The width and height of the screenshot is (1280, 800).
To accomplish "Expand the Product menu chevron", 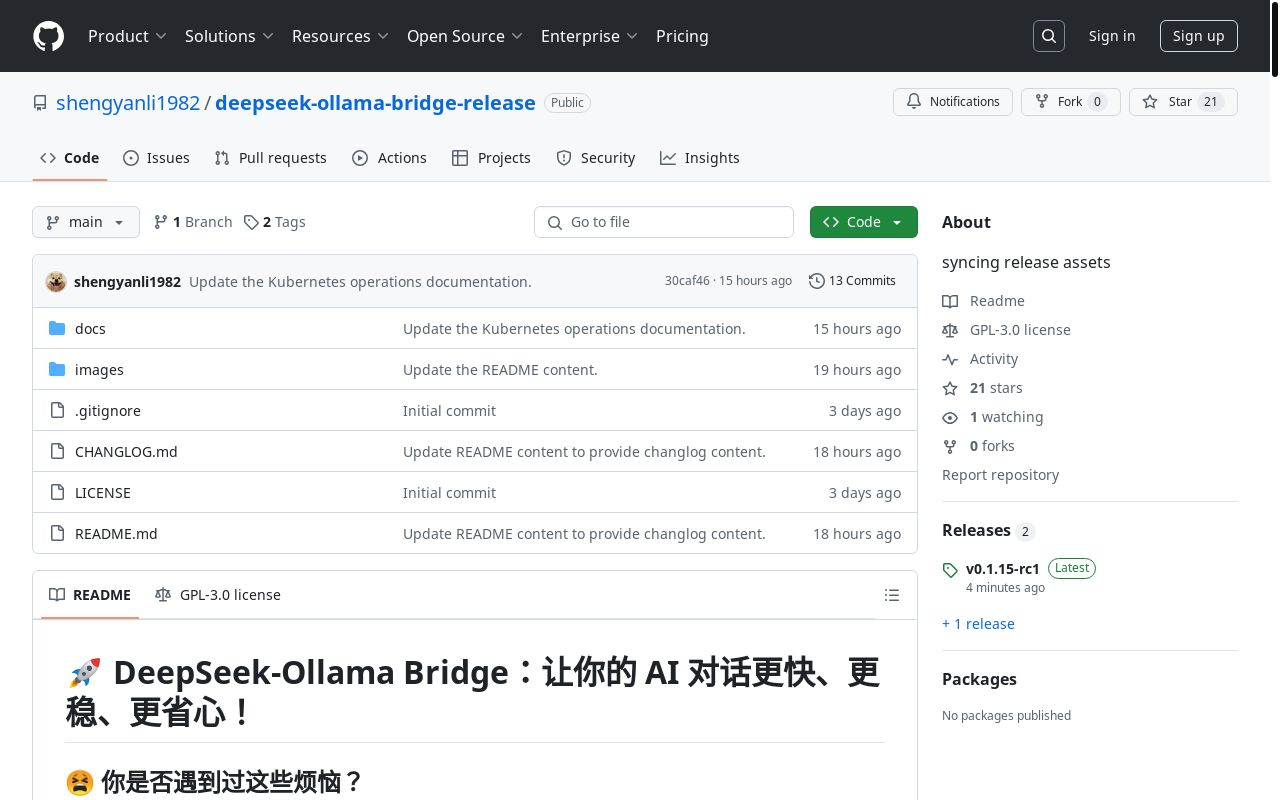I will point(160,36).
